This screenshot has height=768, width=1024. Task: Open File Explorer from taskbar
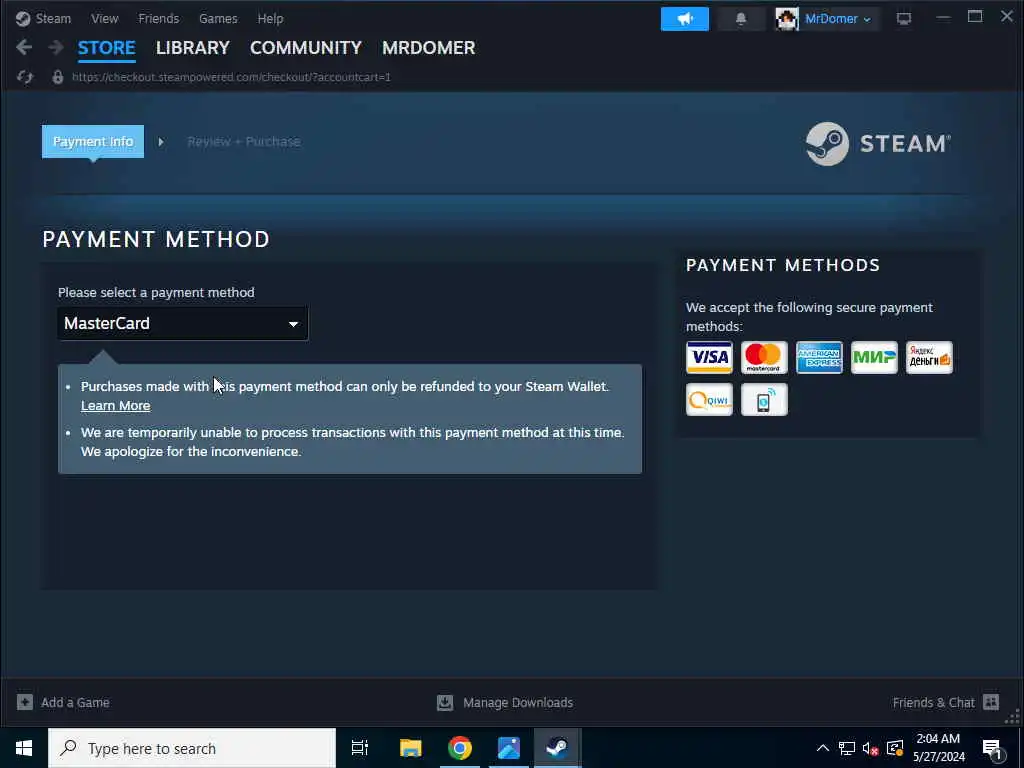(x=411, y=748)
